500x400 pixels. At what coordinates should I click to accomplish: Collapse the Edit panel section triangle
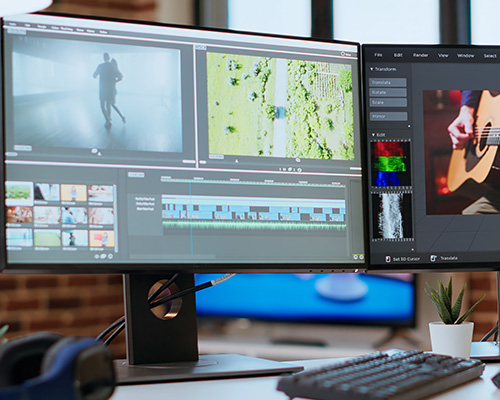click(x=373, y=135)
